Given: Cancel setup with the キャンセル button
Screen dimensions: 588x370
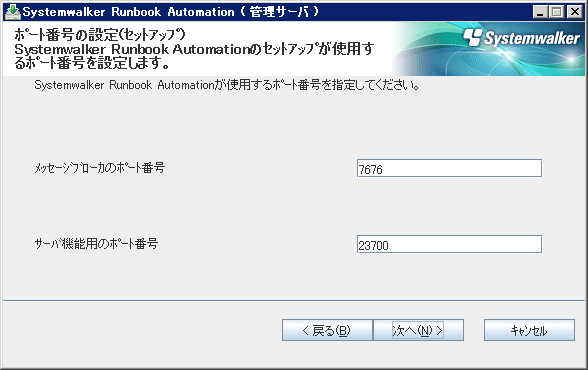Looking at the screenshot, I should pos(529,330).
